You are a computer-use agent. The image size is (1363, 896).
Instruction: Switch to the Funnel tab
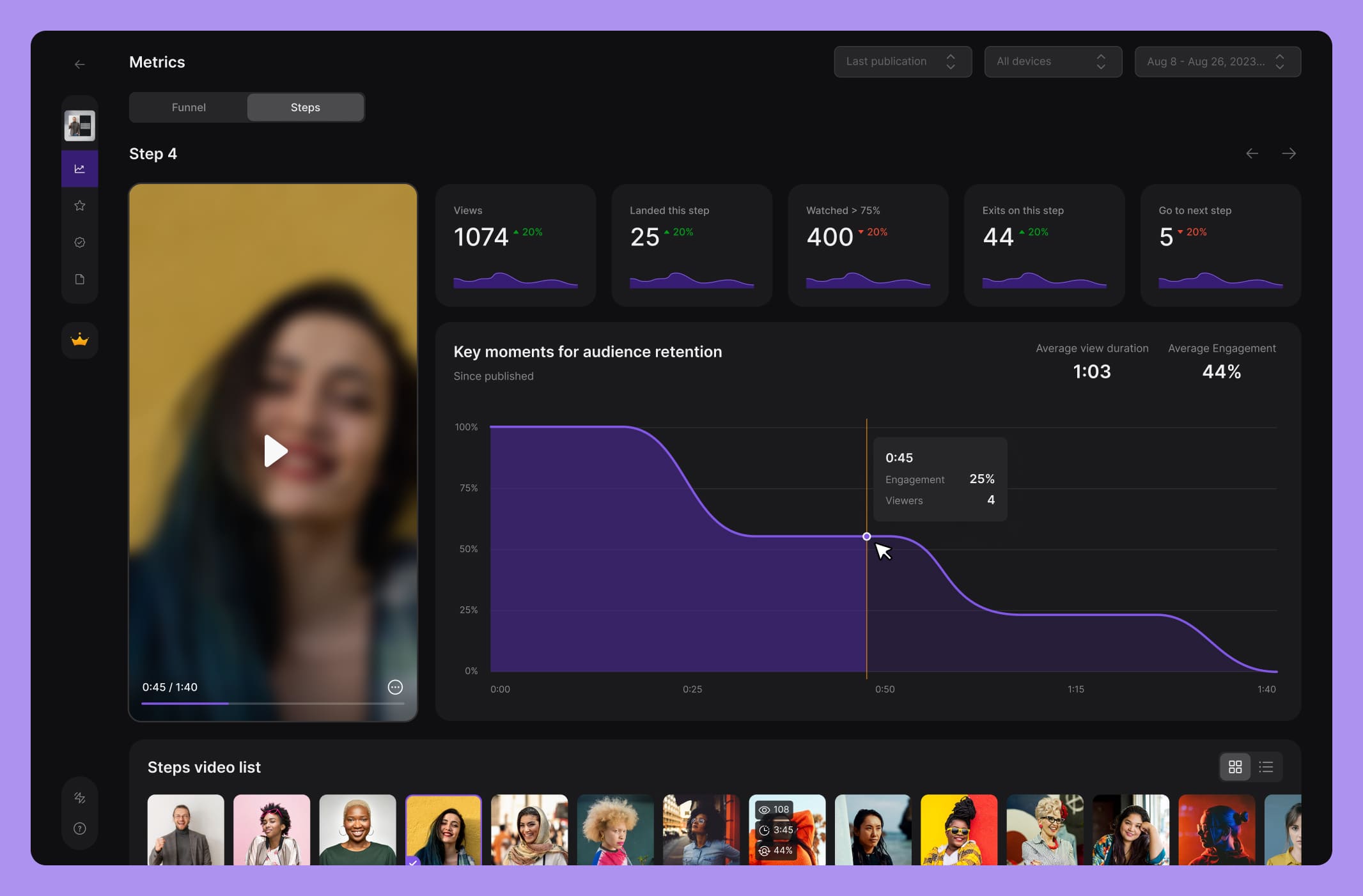[189, 107]
